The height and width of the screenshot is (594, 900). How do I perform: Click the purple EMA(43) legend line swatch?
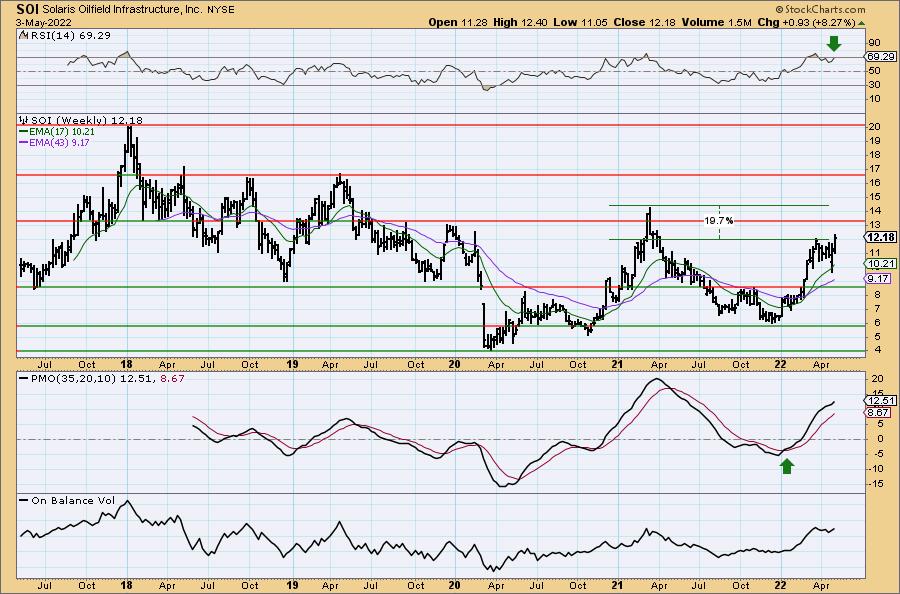coord(24,142)
